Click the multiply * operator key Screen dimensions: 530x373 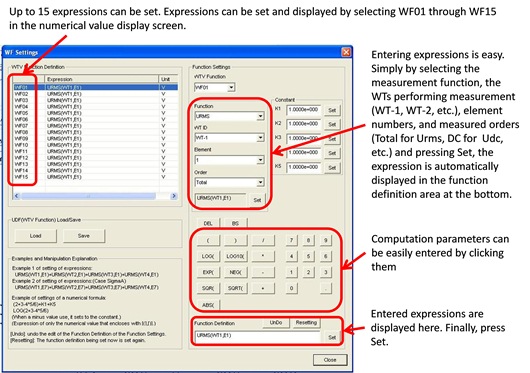point(263,256)
